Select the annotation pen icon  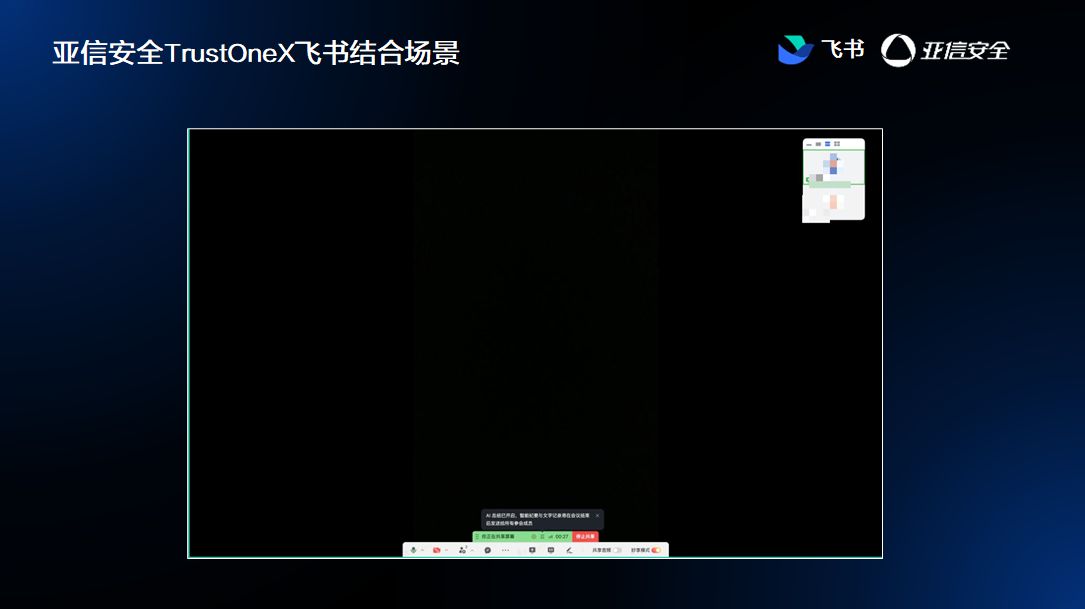coord(569,550)
